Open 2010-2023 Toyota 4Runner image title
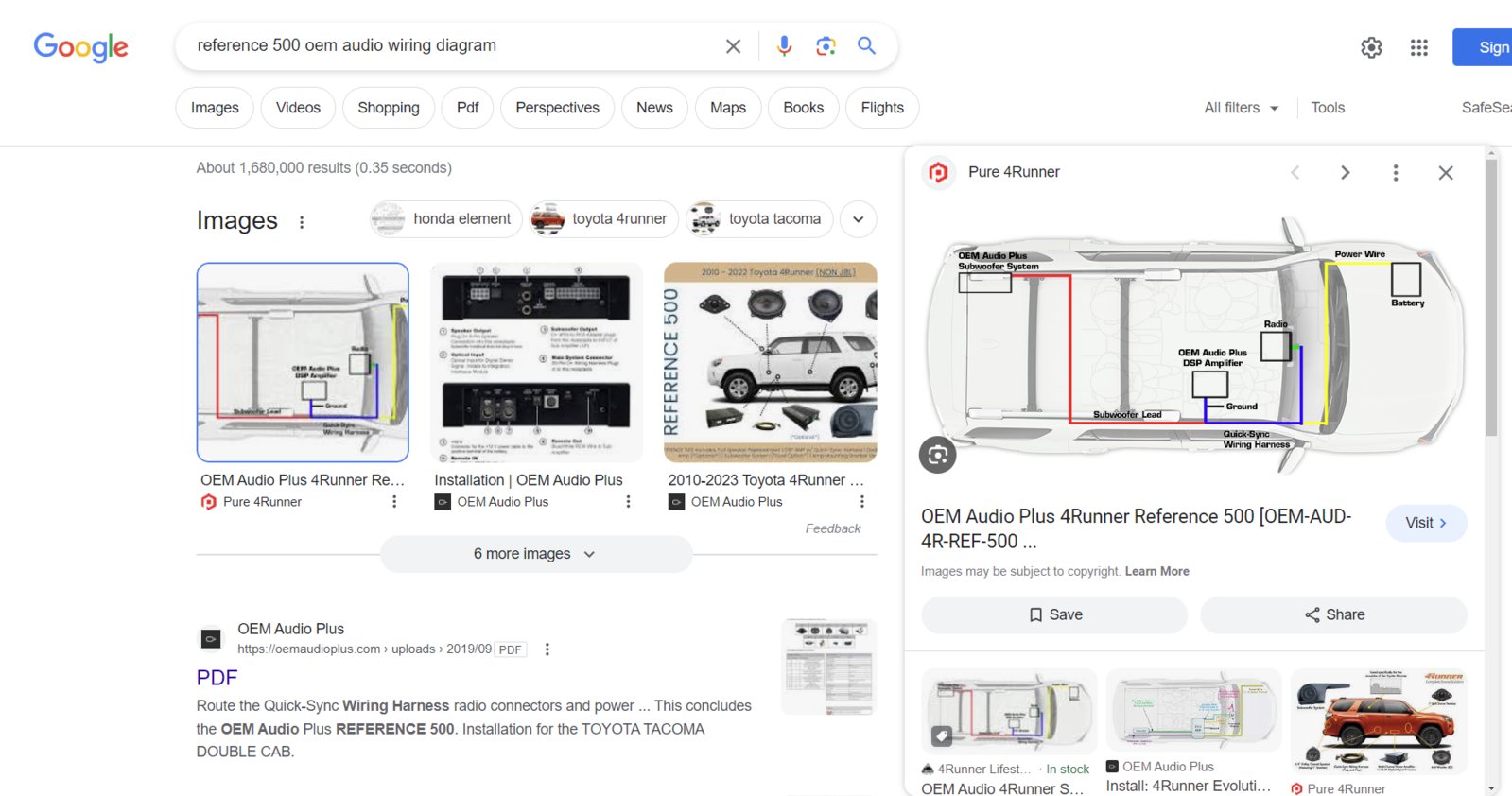 [766, 480]
